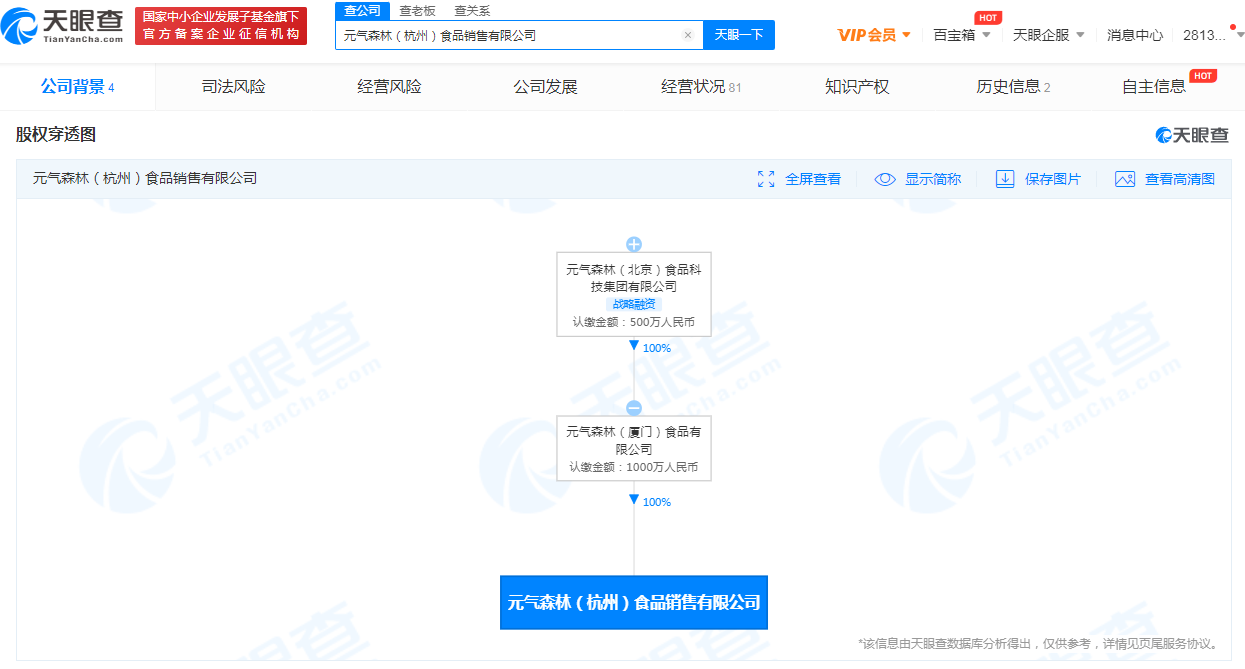Open the VIP会员 dropdown
Image resolution: width=1245 pixels, height=669 pixels.
872,33
